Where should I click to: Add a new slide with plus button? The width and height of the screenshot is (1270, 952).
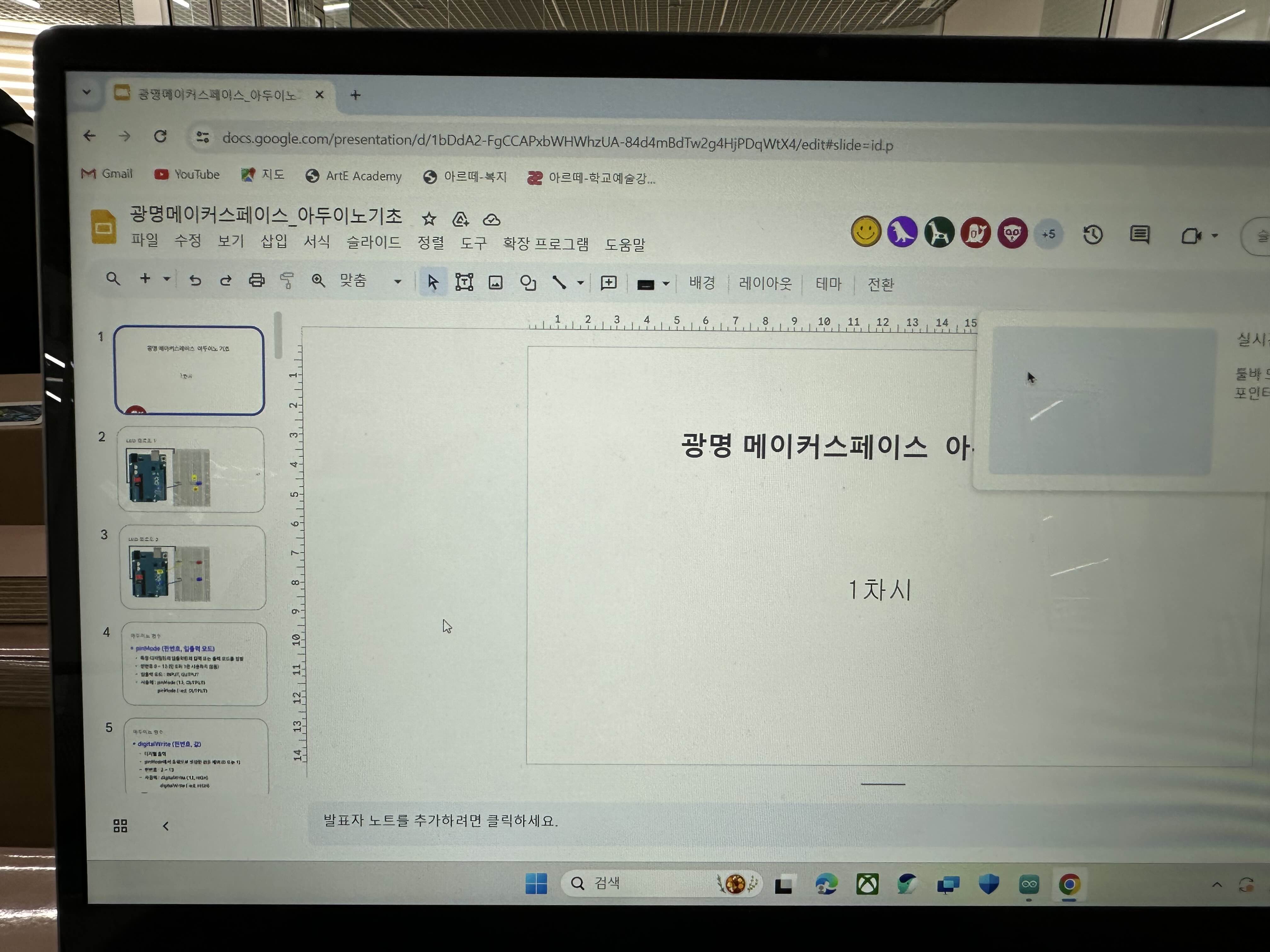click(x=145, y=278)
